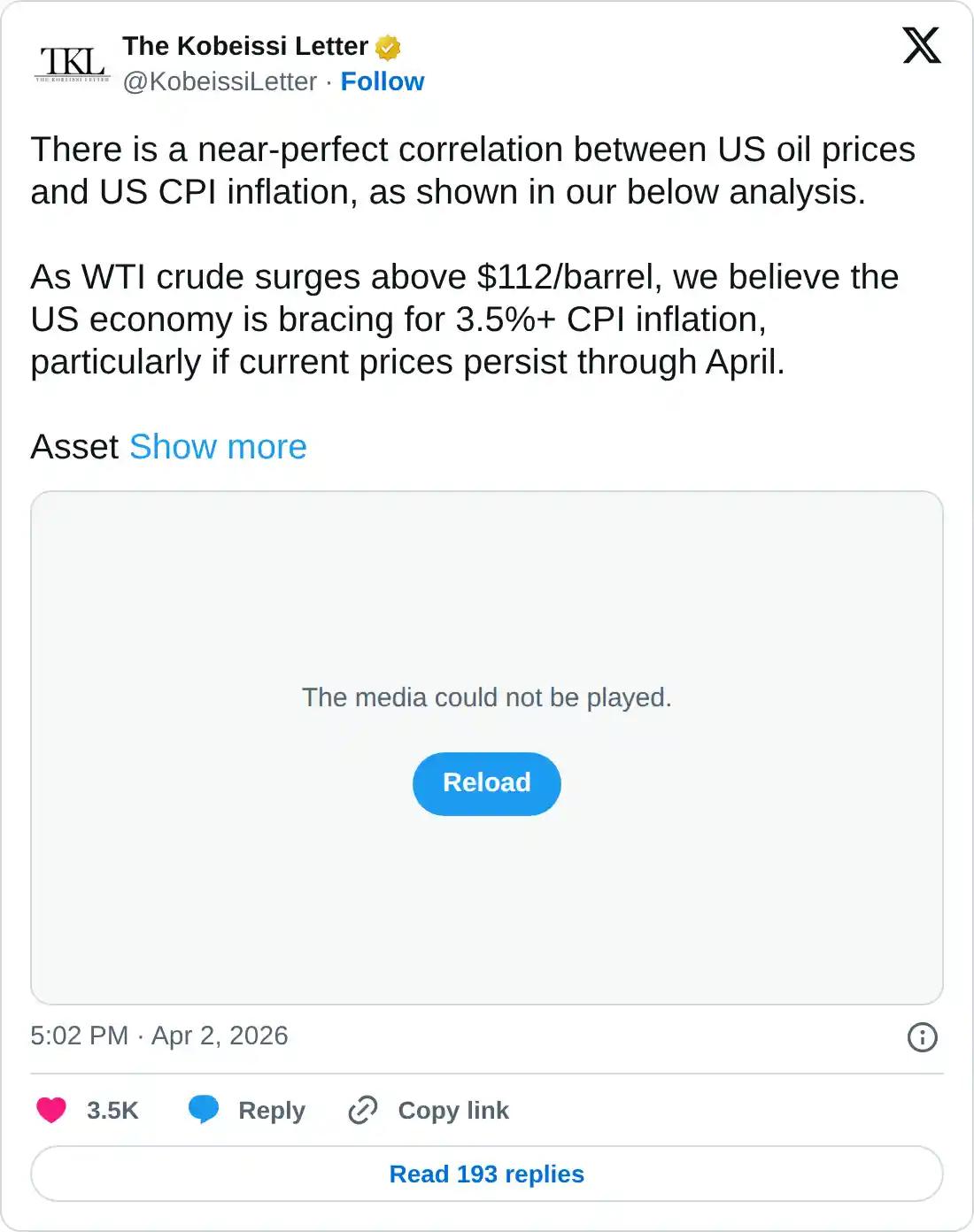The height and width of the screenshot is (1232, 974).
Task: Click the gold verified badge
Action: coord(388,47)
